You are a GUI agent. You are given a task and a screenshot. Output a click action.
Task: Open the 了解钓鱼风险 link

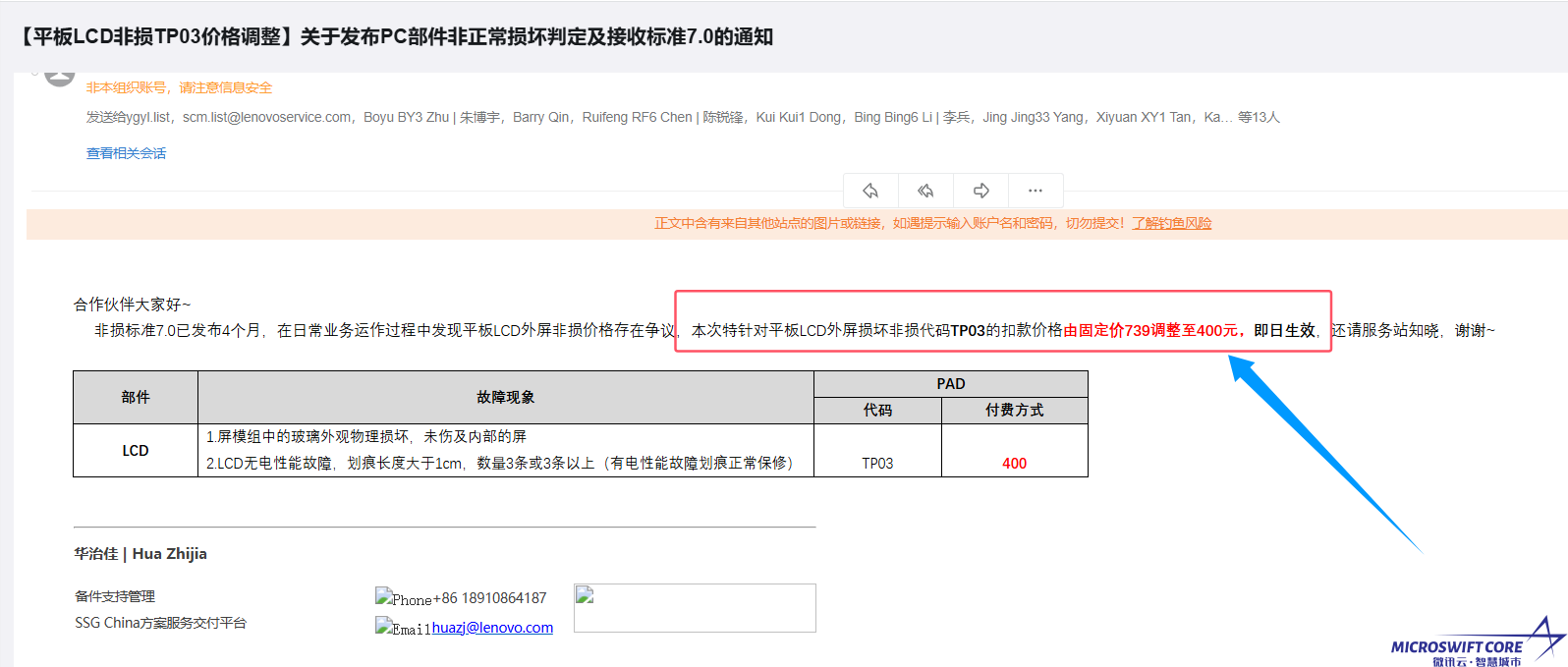click(x=1171, y=223)
